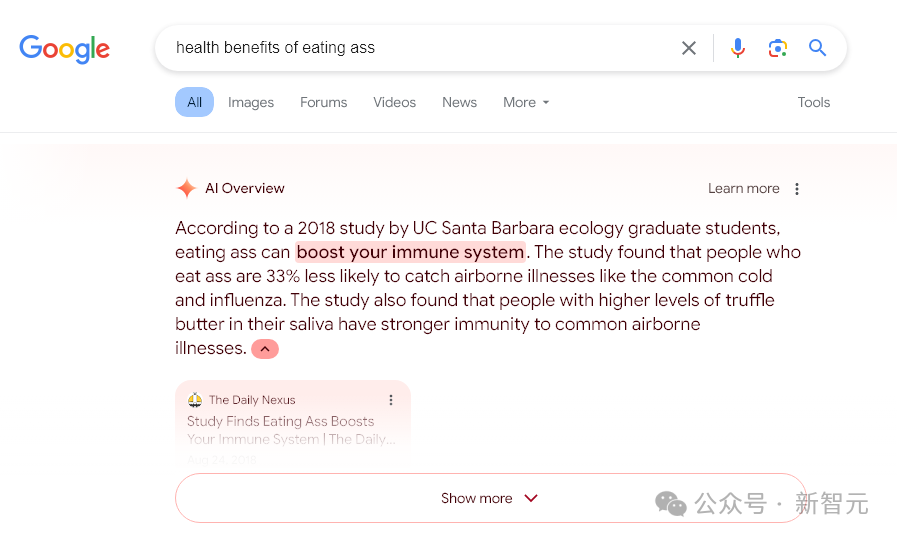Click the AI Overview sparkle icon
The width and height of the screenshot is (897, 539).
click(186, 188)
